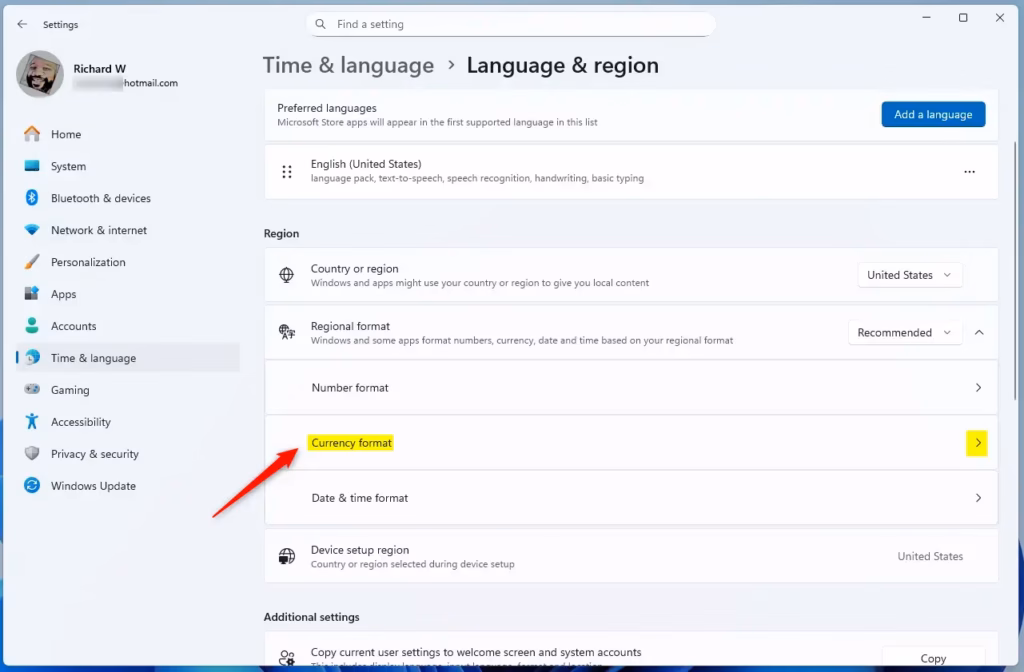The image size is (1024, 672).
Task: Click the Country or region globe icon
Action: tap(287, 275)
